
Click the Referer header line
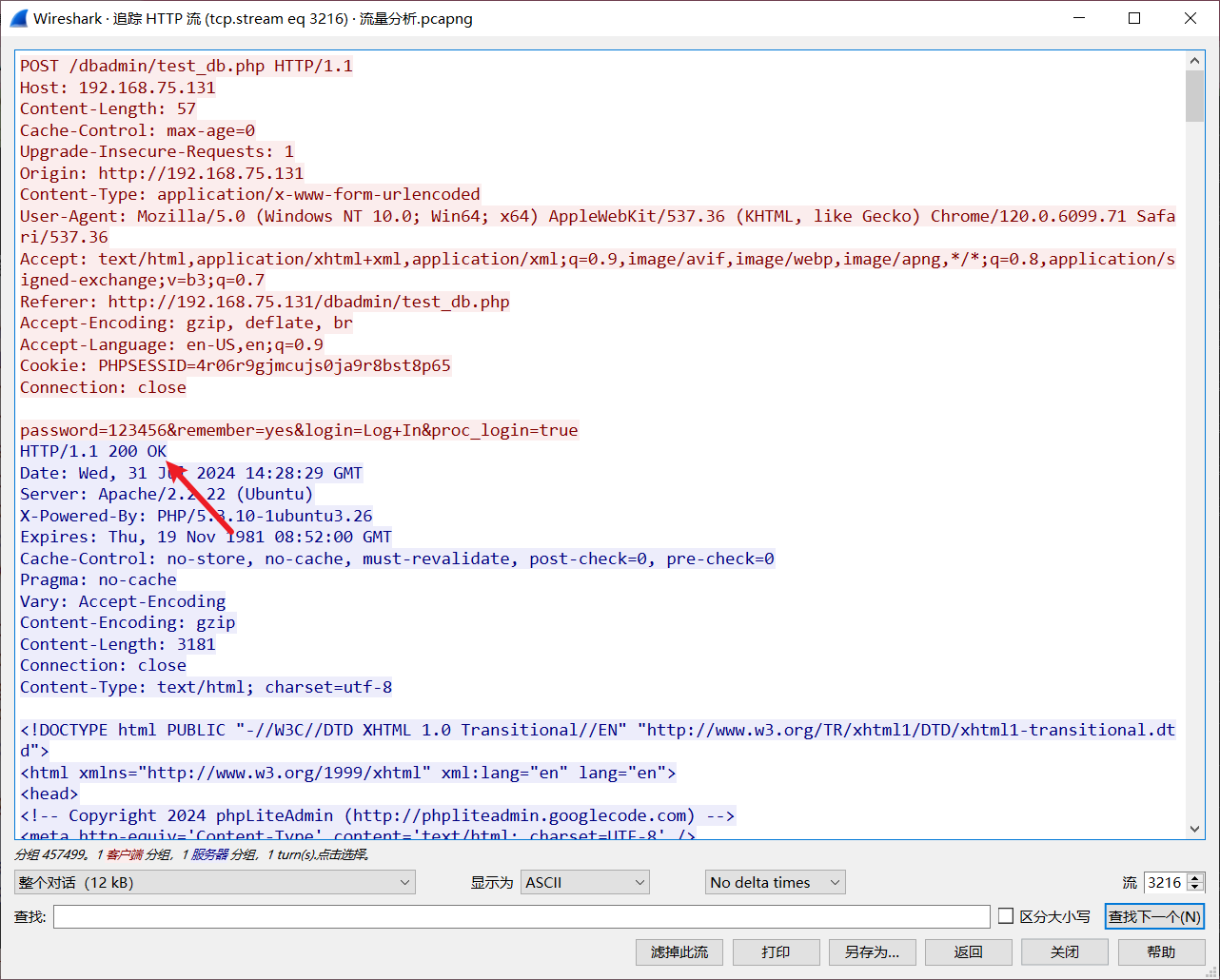265,302
